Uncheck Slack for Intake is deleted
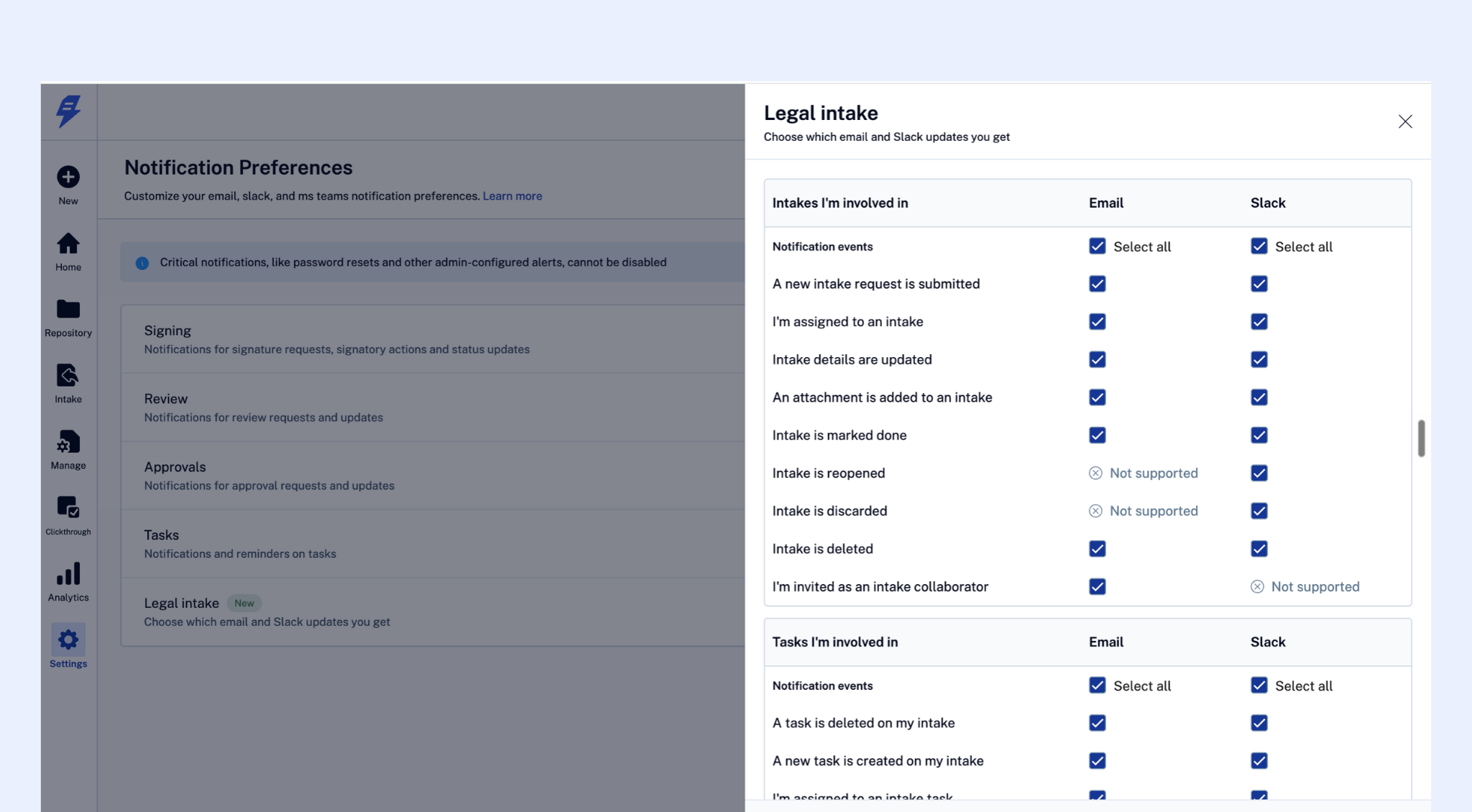Screen dimensions: 1472x812 pos(1259,549)
